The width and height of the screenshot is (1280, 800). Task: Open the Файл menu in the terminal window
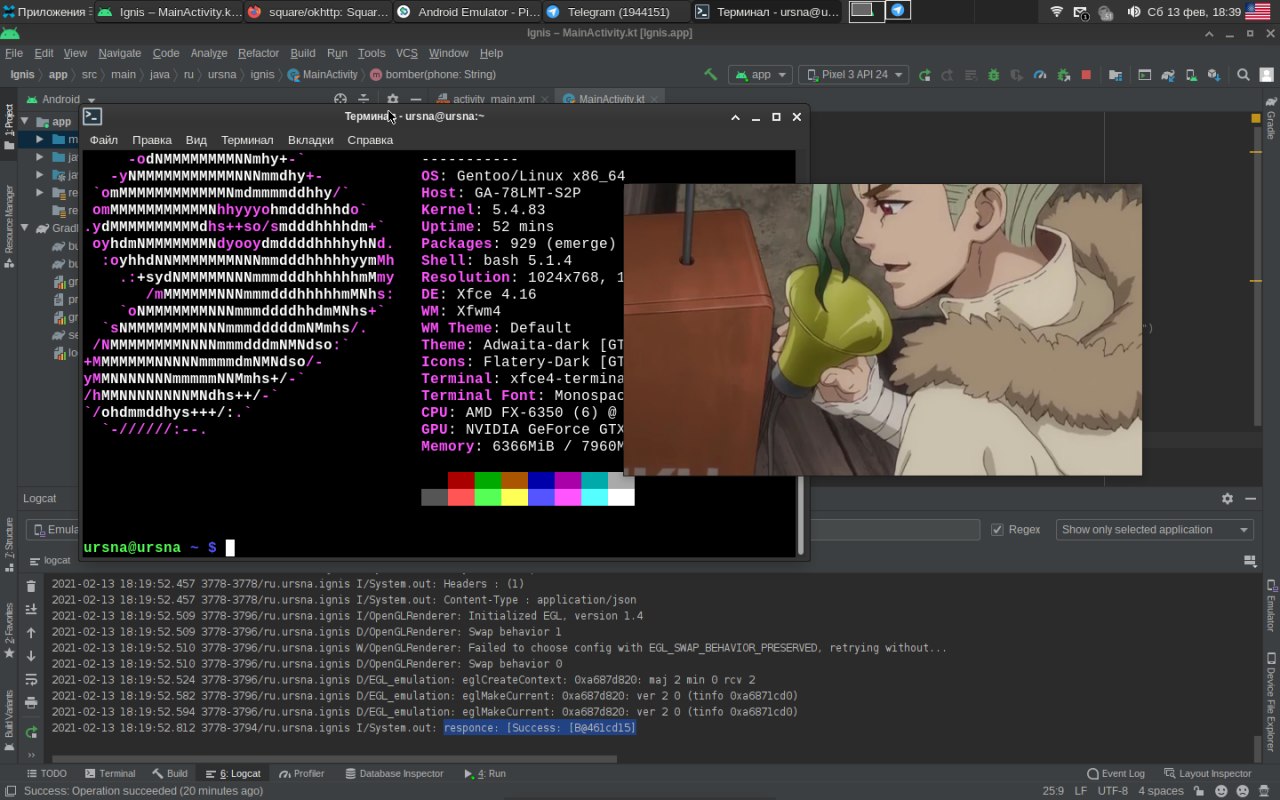point(104,140)
